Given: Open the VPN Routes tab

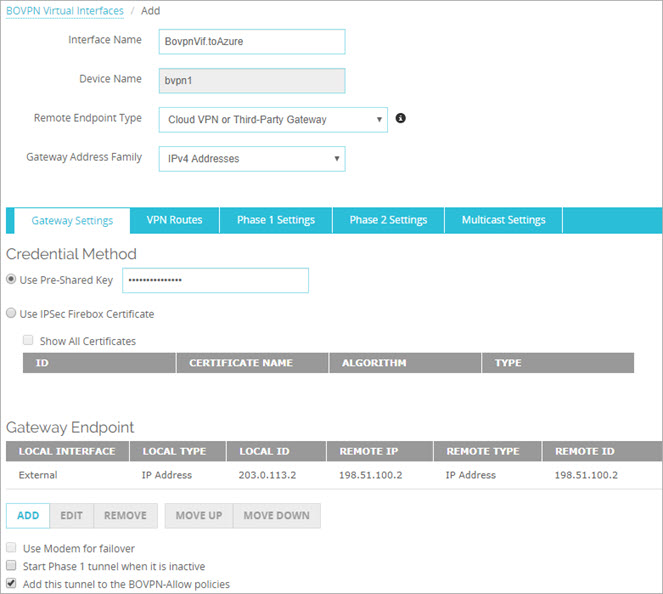Looking at the screenshot, I should (x=175, y=220).
